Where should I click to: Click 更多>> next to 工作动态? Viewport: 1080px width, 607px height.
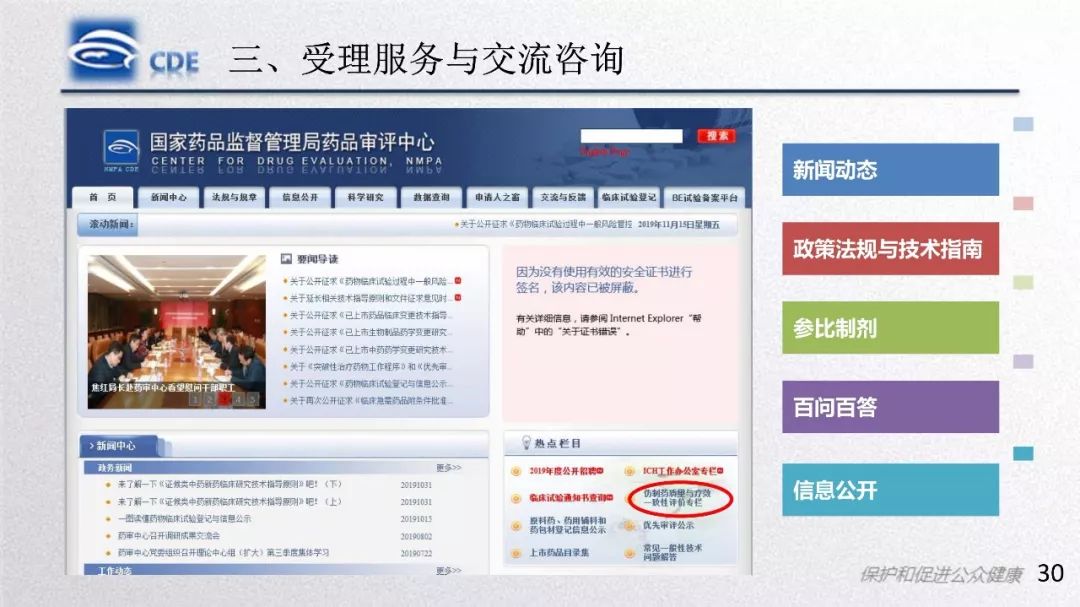[448, 570]
